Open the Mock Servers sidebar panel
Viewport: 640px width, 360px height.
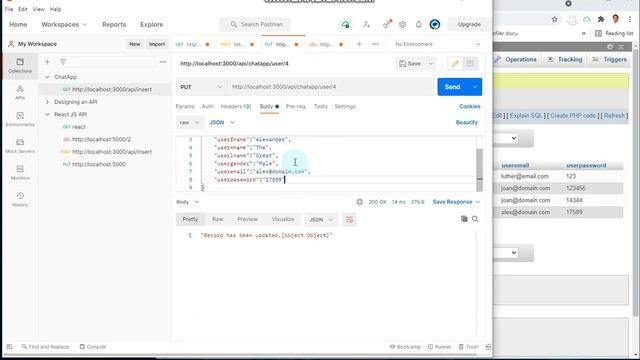click(x=20, y=146)
